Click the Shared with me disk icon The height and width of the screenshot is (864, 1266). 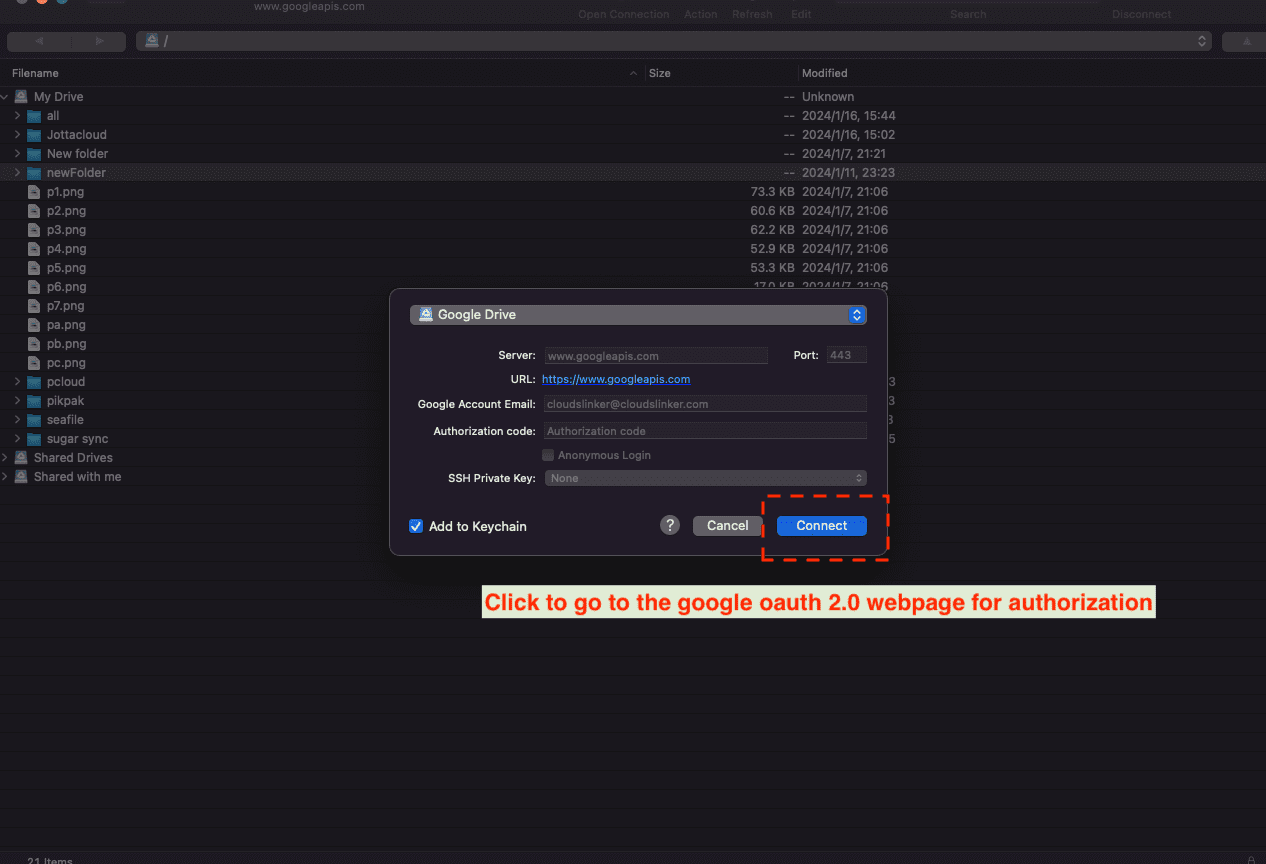point(21,477)
